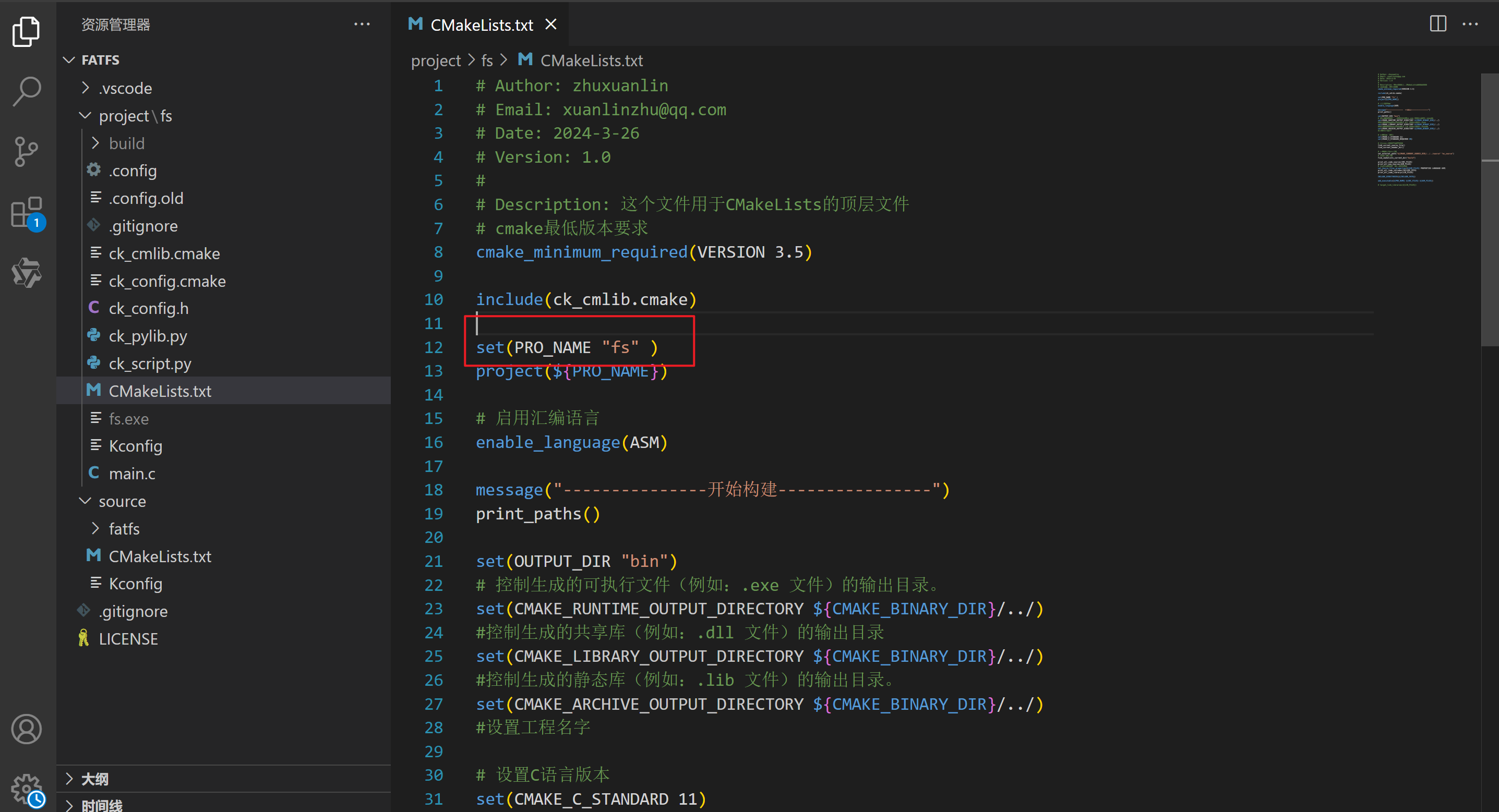Open main.c file
The height and width of the screenshot is (812, 1499).
coord(223,474)
